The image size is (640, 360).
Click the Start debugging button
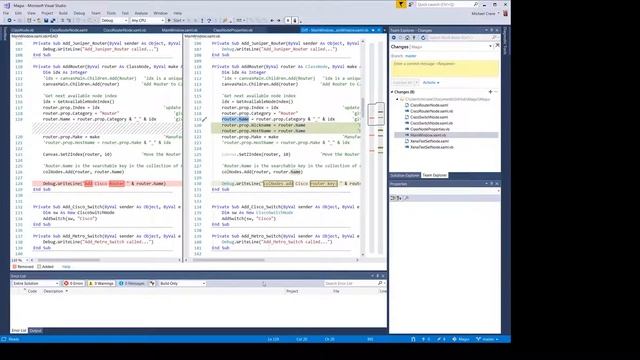176,20
